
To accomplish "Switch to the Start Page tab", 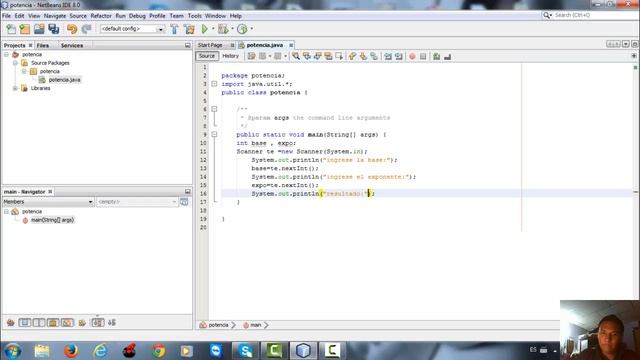I will tap(210, 45).
